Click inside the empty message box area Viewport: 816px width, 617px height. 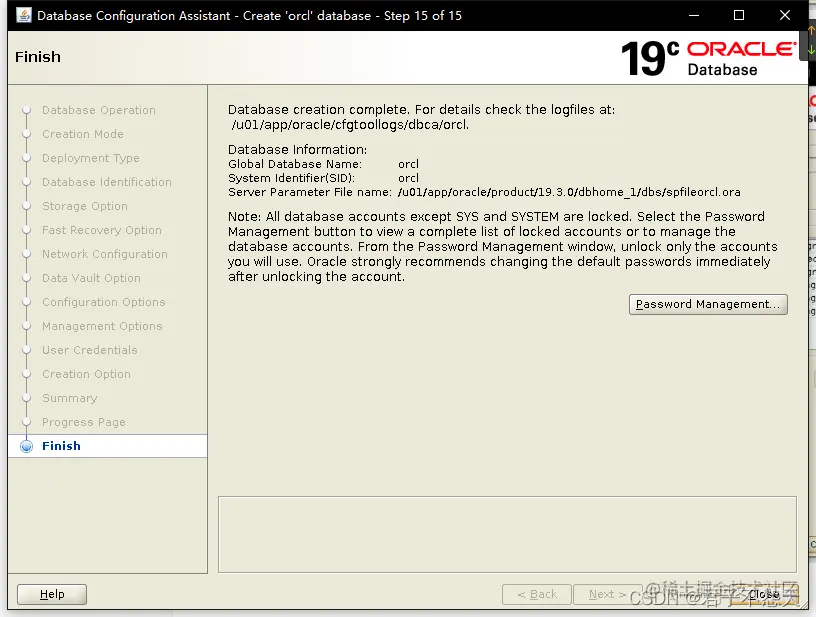point(507,534)
